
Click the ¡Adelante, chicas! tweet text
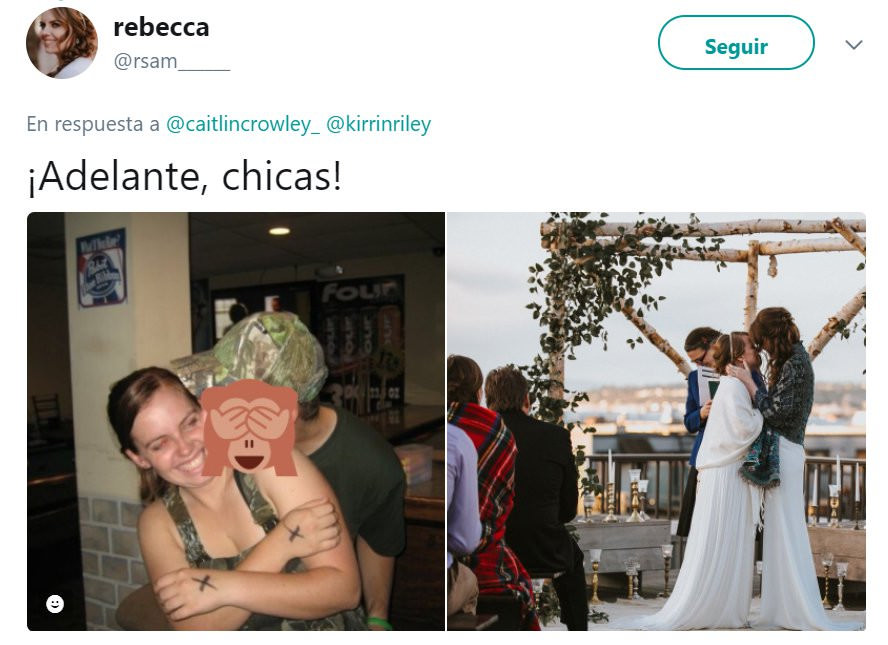point(185,177)
